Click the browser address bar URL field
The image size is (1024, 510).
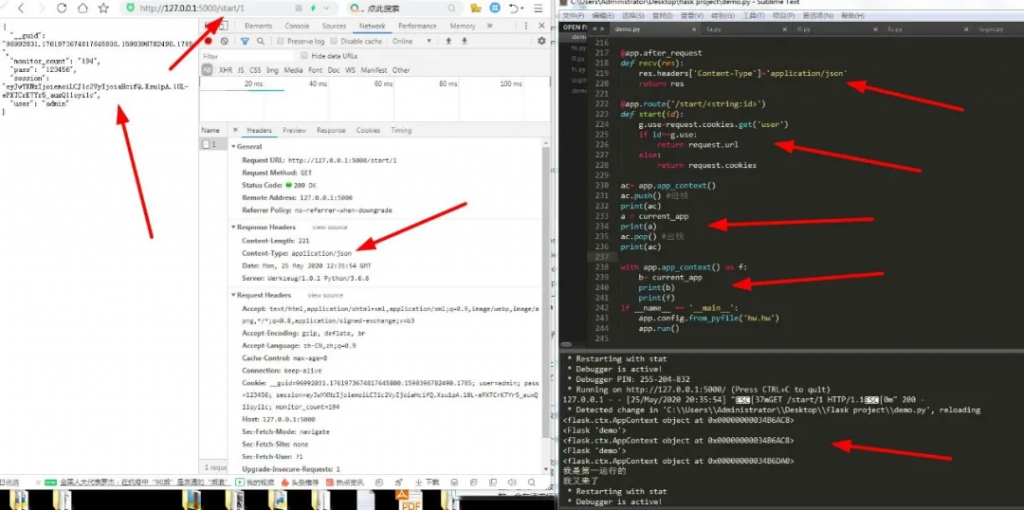click(200, 8)
